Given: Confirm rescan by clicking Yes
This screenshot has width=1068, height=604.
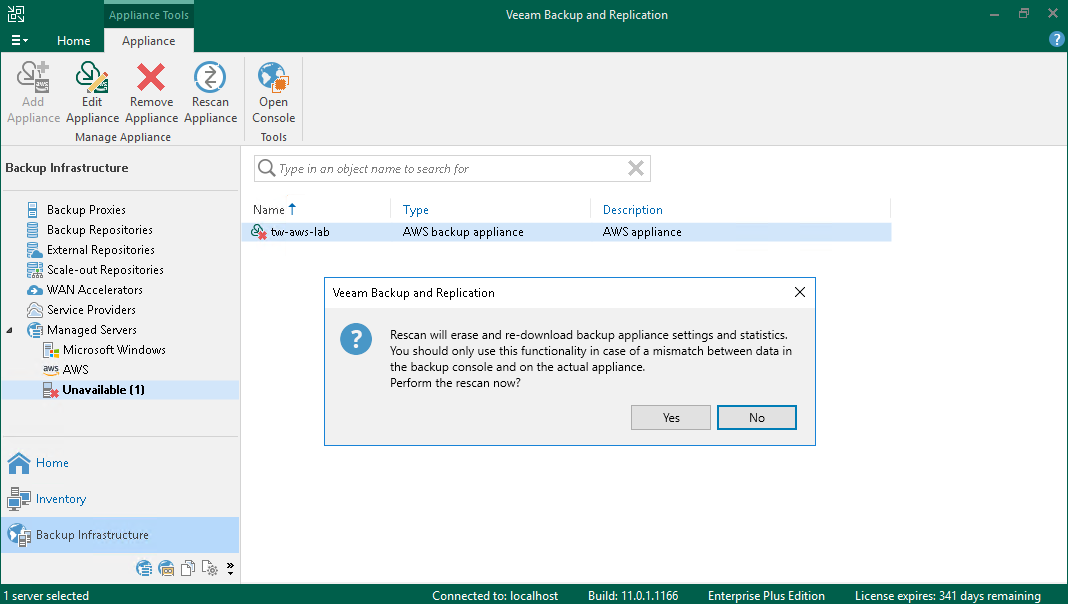Looking at the screenshot, I should coord(671,418).
